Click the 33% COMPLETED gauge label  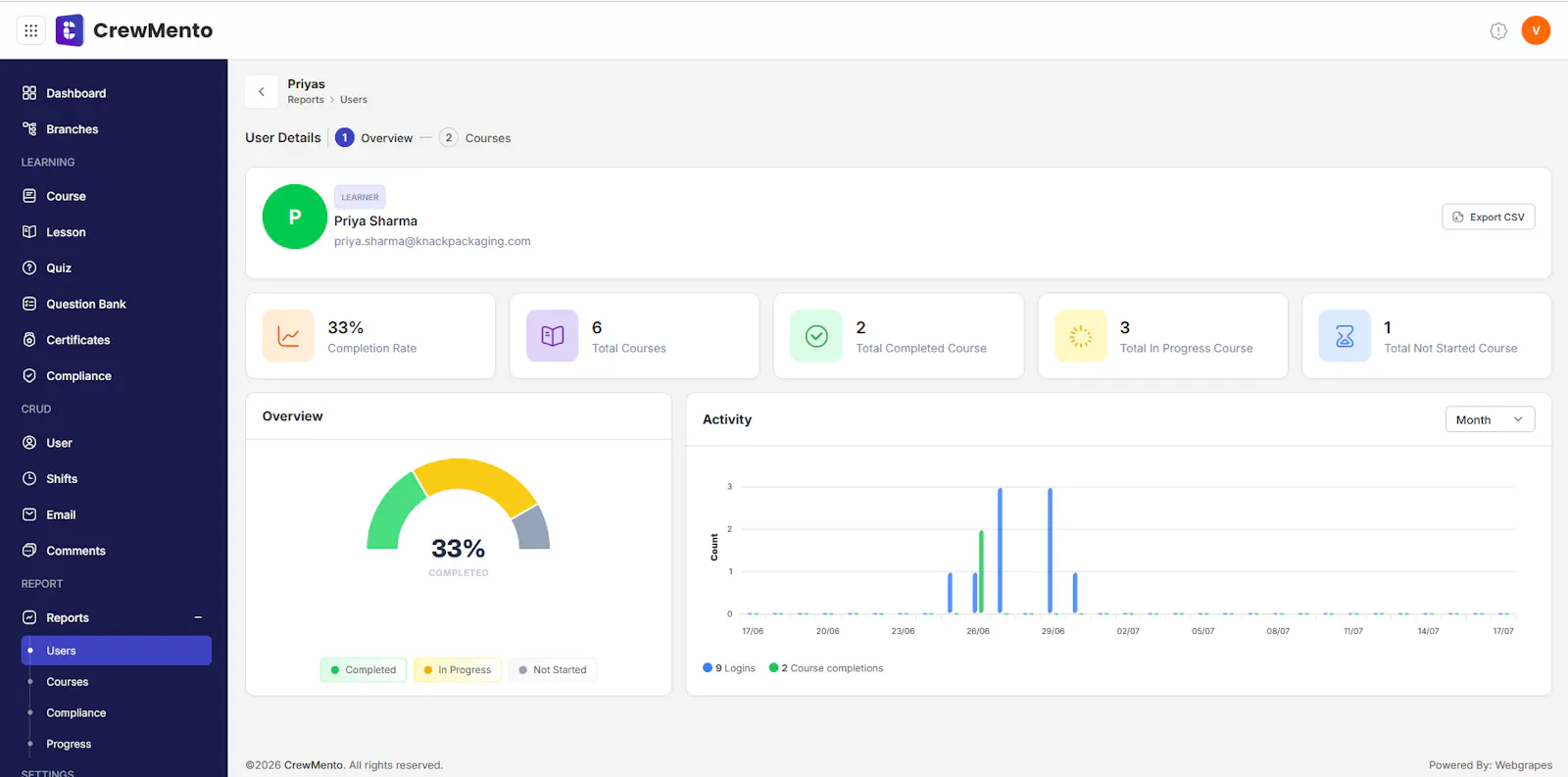(458, 556)
